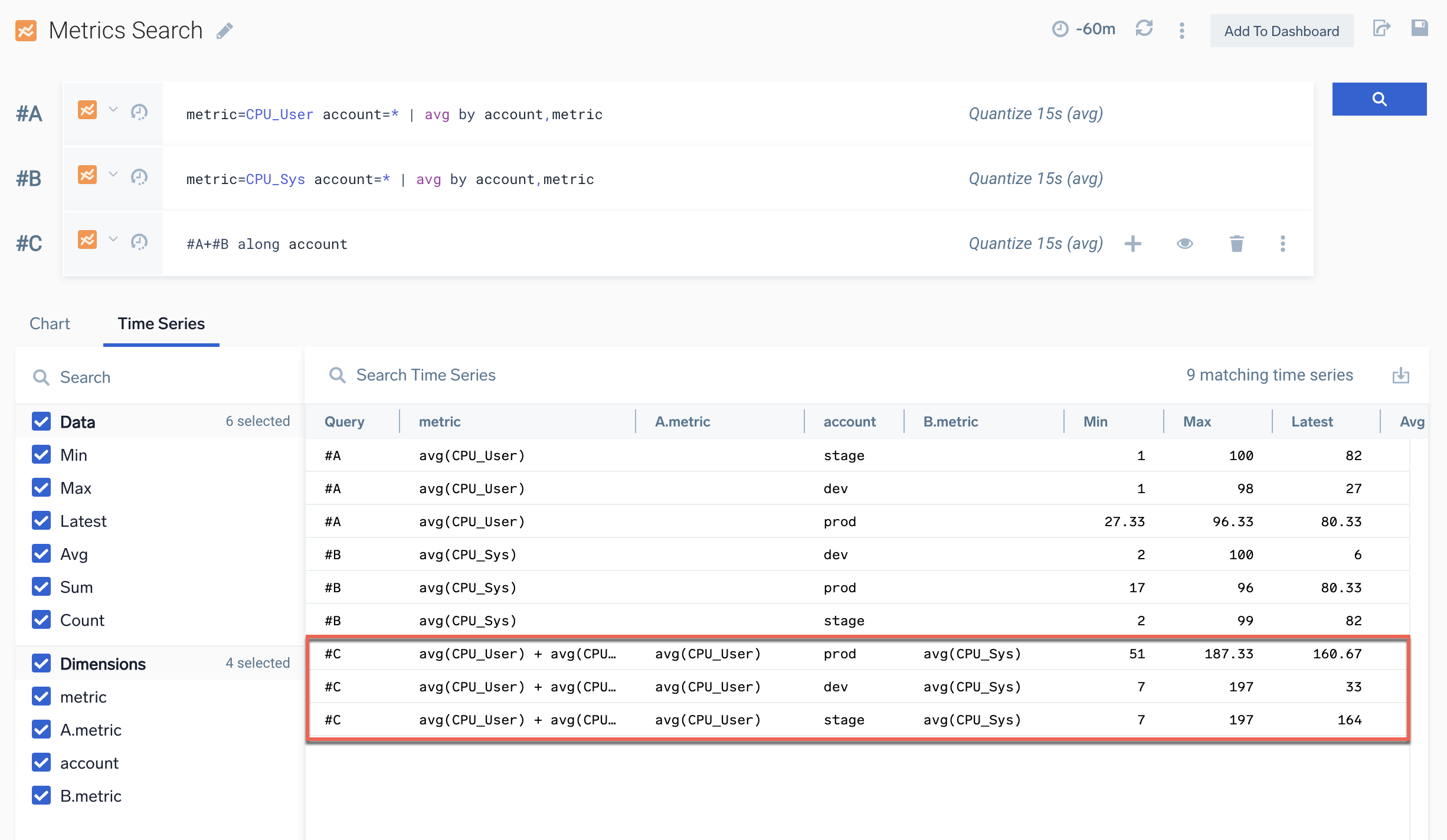
Task: Toggle the B.metric dimension checkbox
Action: pos(41,796)
